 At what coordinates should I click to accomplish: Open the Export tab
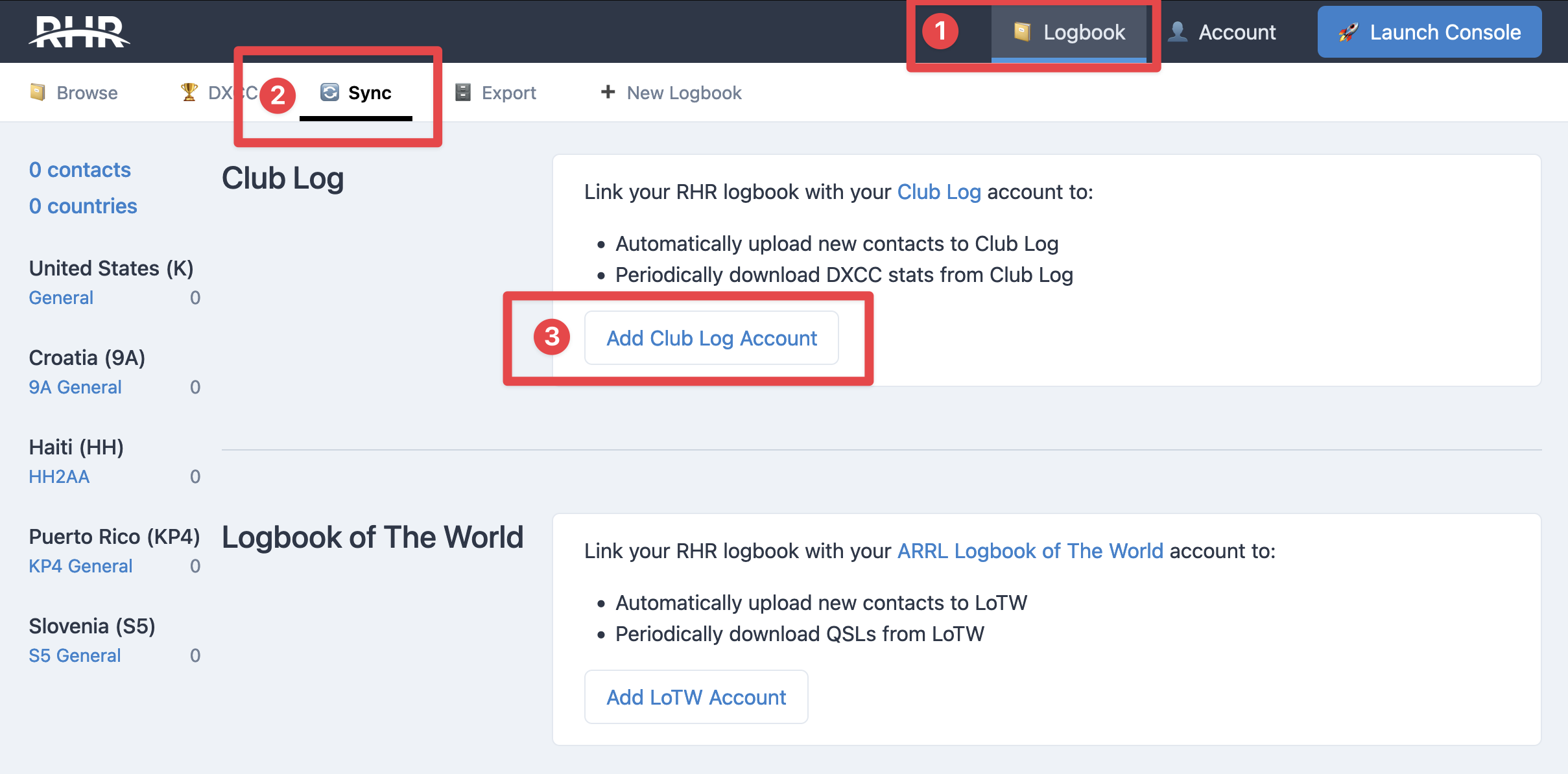click(x=508, y=93)
